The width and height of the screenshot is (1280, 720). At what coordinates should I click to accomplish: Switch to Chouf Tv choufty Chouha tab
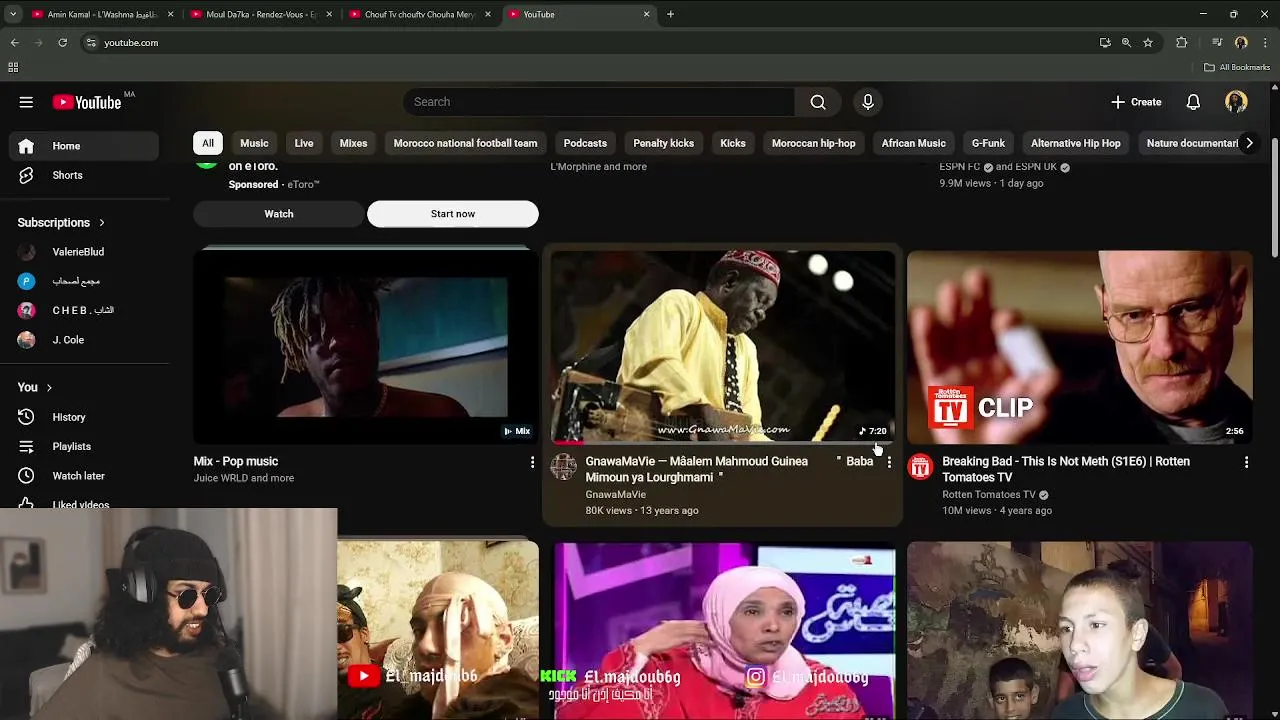(420, 14)
